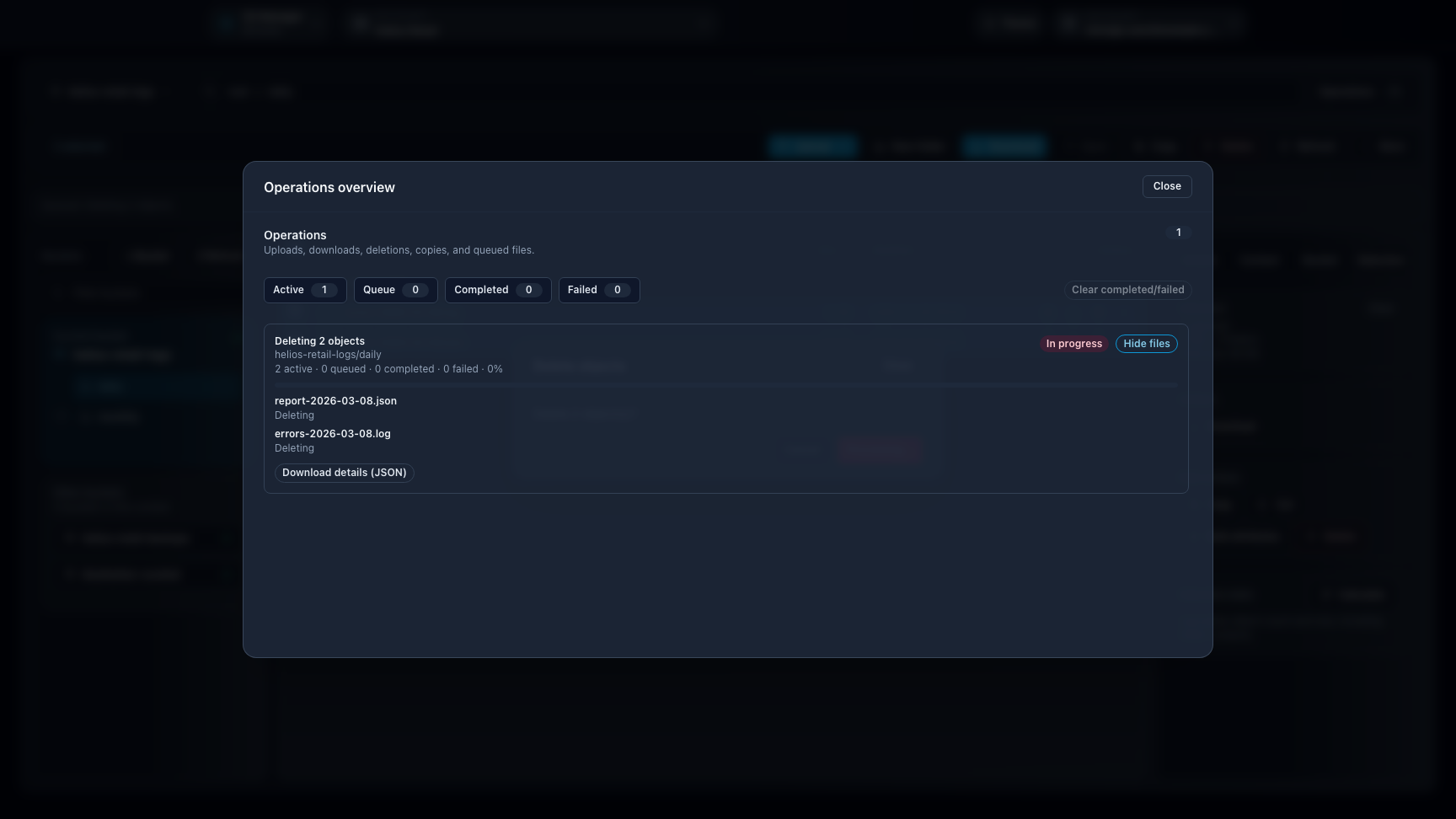Screen dimensions: 1456x819
Task: Click the Completed counter showing 0
Action: point(529,289)
